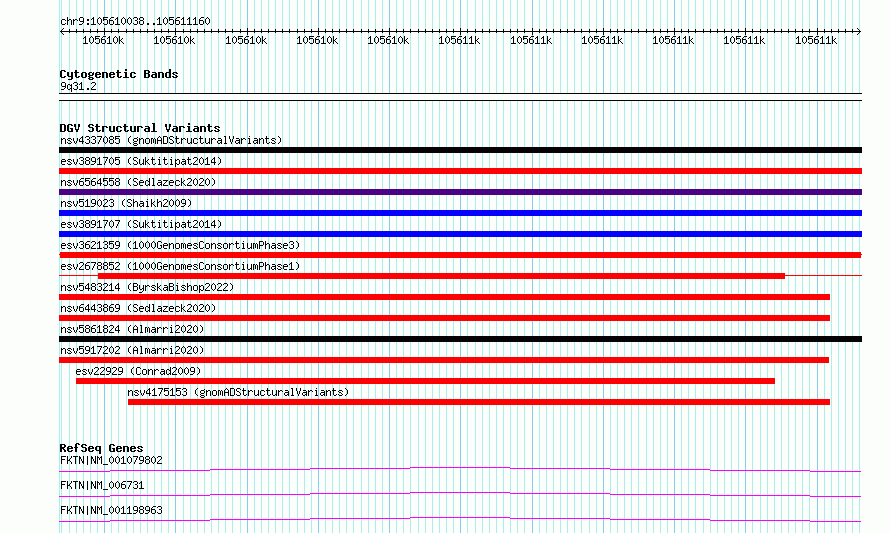Click the red bar under esv22929

pos(425,381)
